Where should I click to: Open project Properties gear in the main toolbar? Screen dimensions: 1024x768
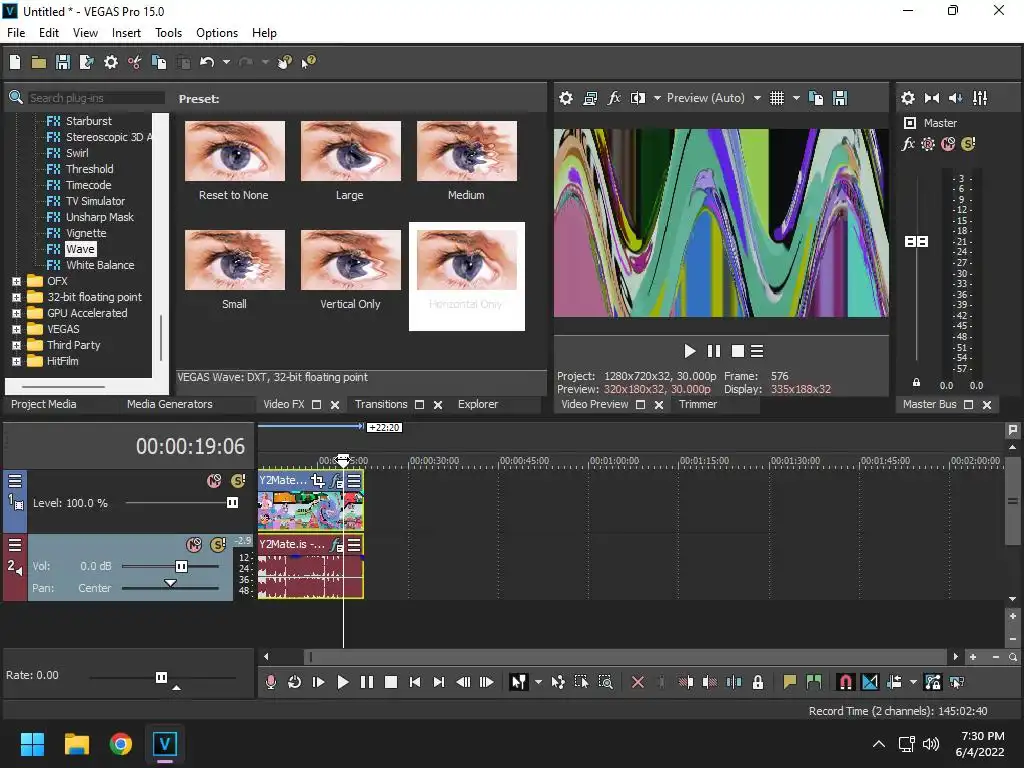pyautogui.click(x=111, y=62)
